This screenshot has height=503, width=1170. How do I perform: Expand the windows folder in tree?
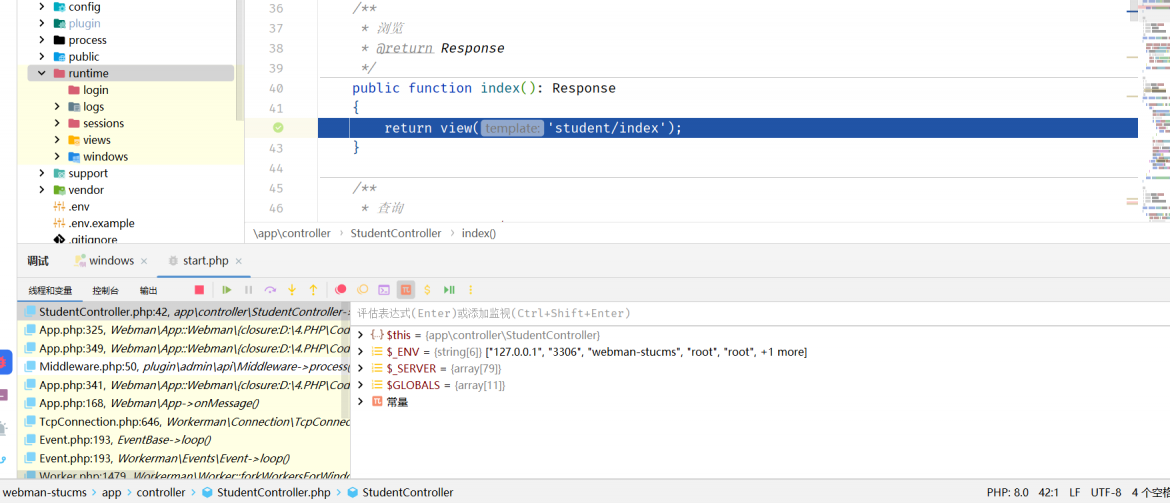tap(57, 157)
